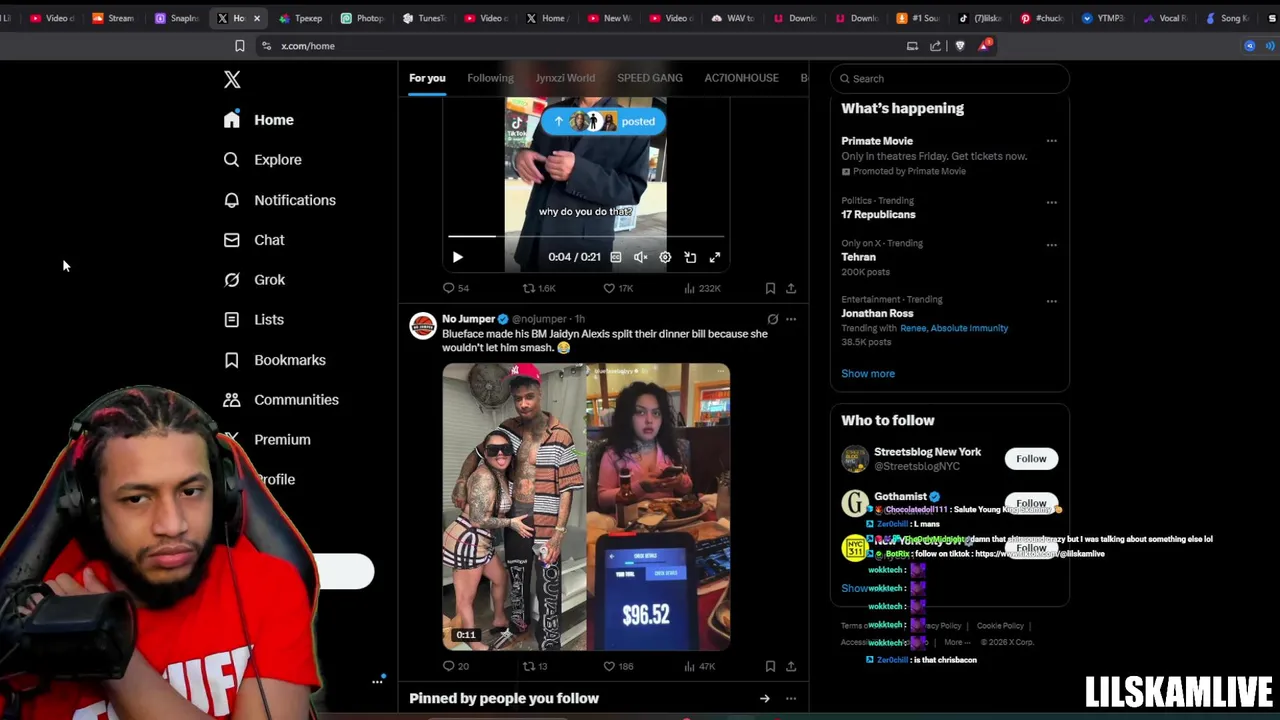Image resolution: width=1280 pixels, height=720 pixels.
Task: Open the SPEED GANG tab
Action: click(650, 78)
